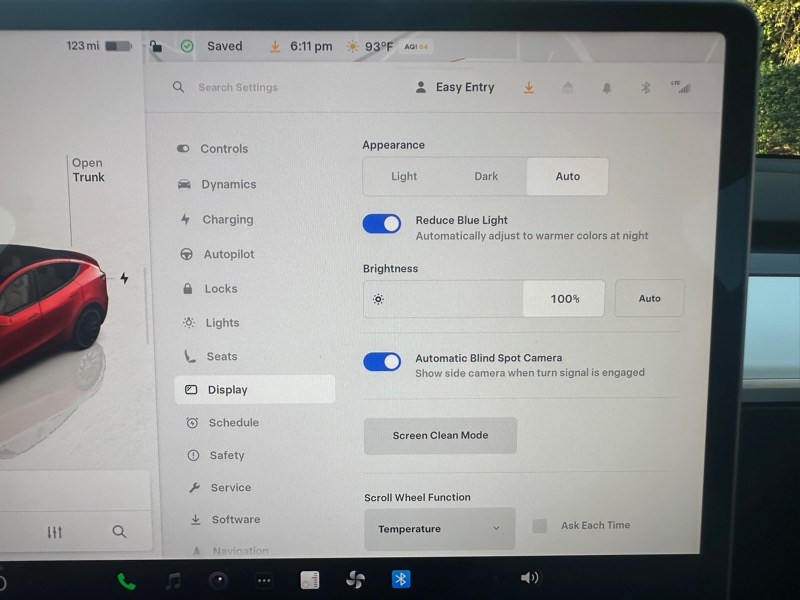
Task: Open the Autopilot settings section
Action: coord(228,255)
